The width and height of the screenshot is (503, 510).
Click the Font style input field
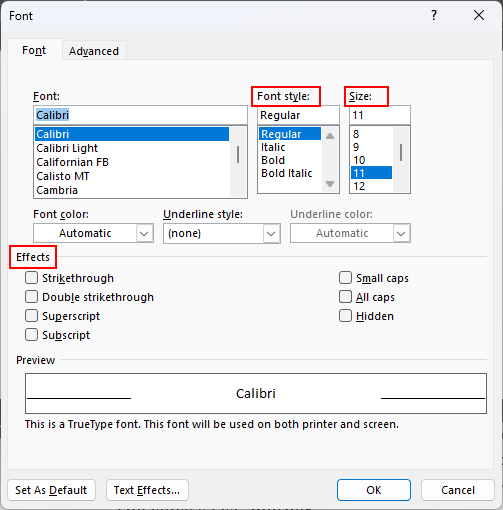tap(298, 115)
